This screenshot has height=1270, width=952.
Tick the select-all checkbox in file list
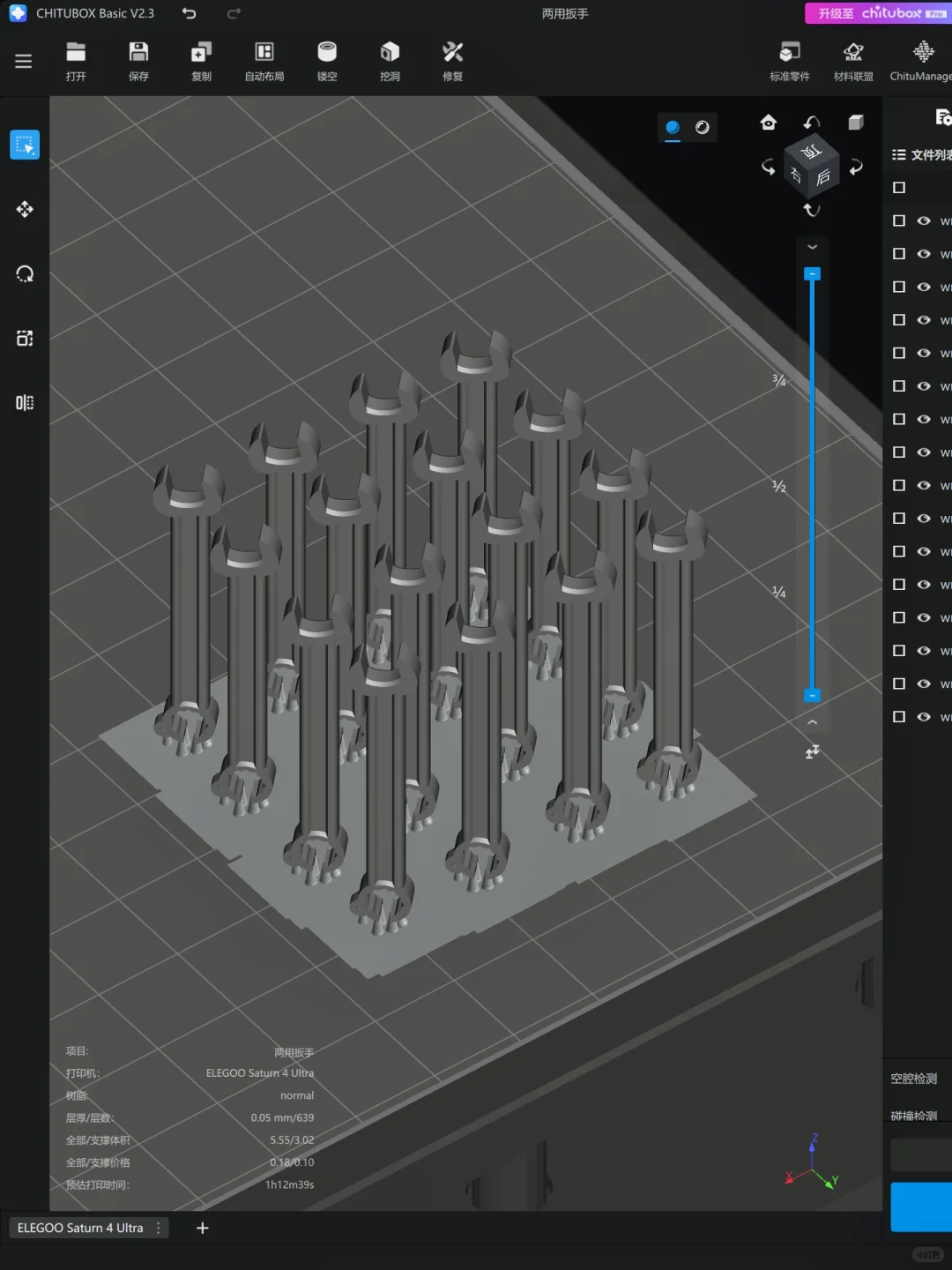[x=899, y=187]
